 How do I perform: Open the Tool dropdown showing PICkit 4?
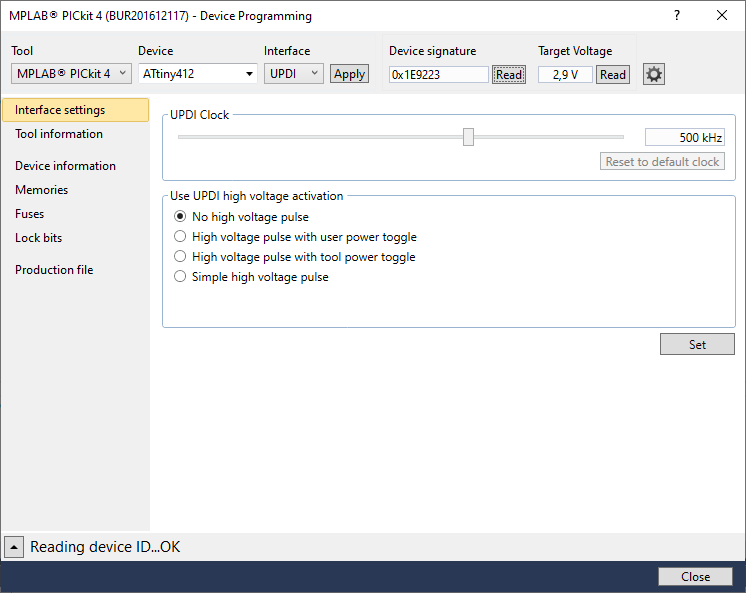[71, 74]
